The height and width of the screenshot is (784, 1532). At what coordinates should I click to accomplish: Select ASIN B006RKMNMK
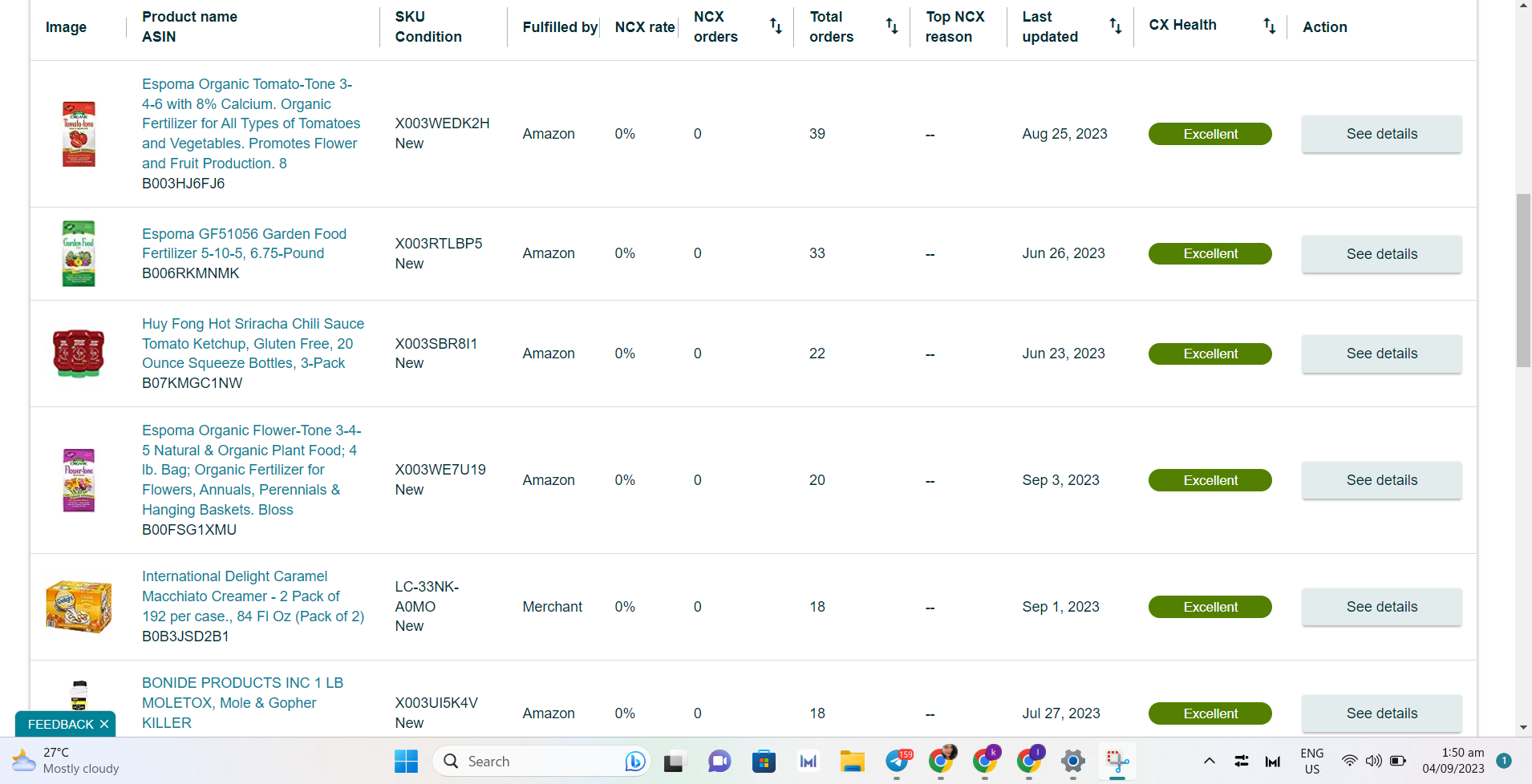pyautogui.click(x=190, y=273)
